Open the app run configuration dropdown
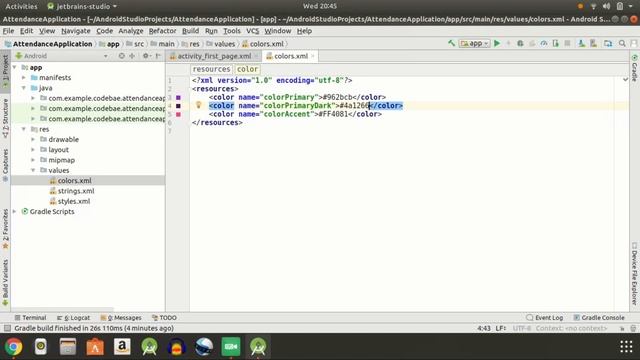This screenshot has width=640, height=360. (474, 43)
